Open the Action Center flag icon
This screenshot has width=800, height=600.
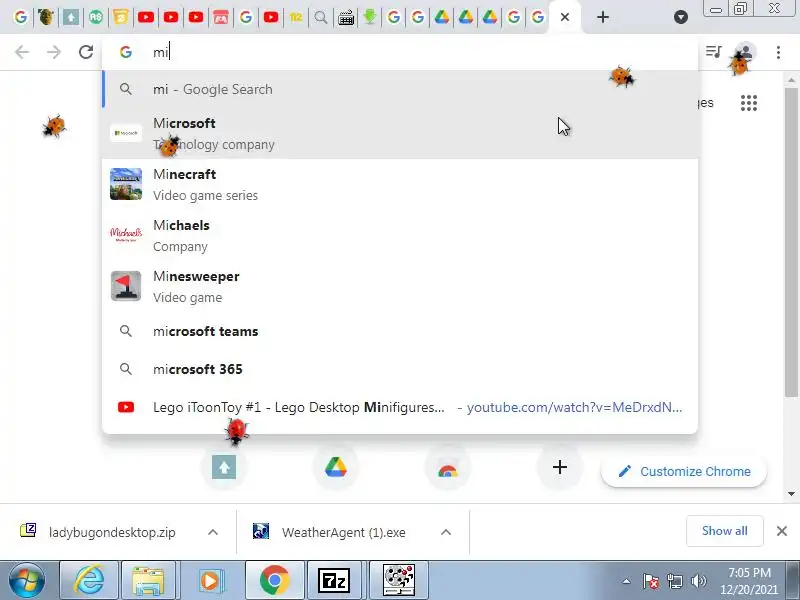(x=651, y=581)
